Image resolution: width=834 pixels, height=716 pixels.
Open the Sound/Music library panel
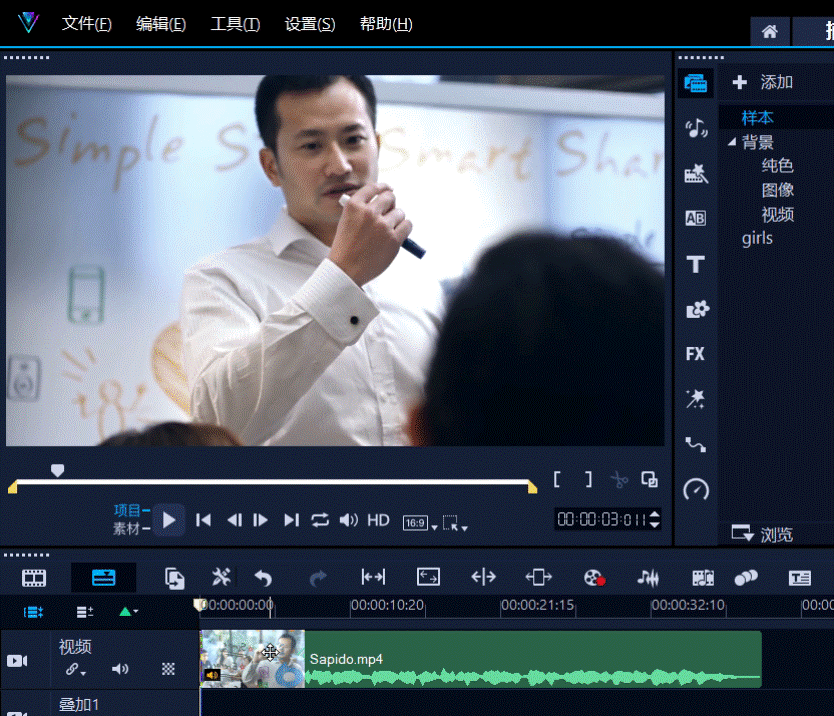click(696, 128)
